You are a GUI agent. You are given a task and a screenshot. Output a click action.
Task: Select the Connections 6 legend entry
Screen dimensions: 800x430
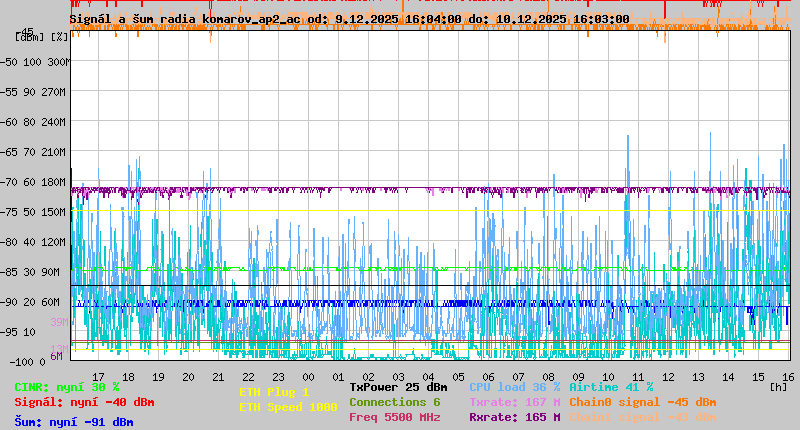(394, 402)
